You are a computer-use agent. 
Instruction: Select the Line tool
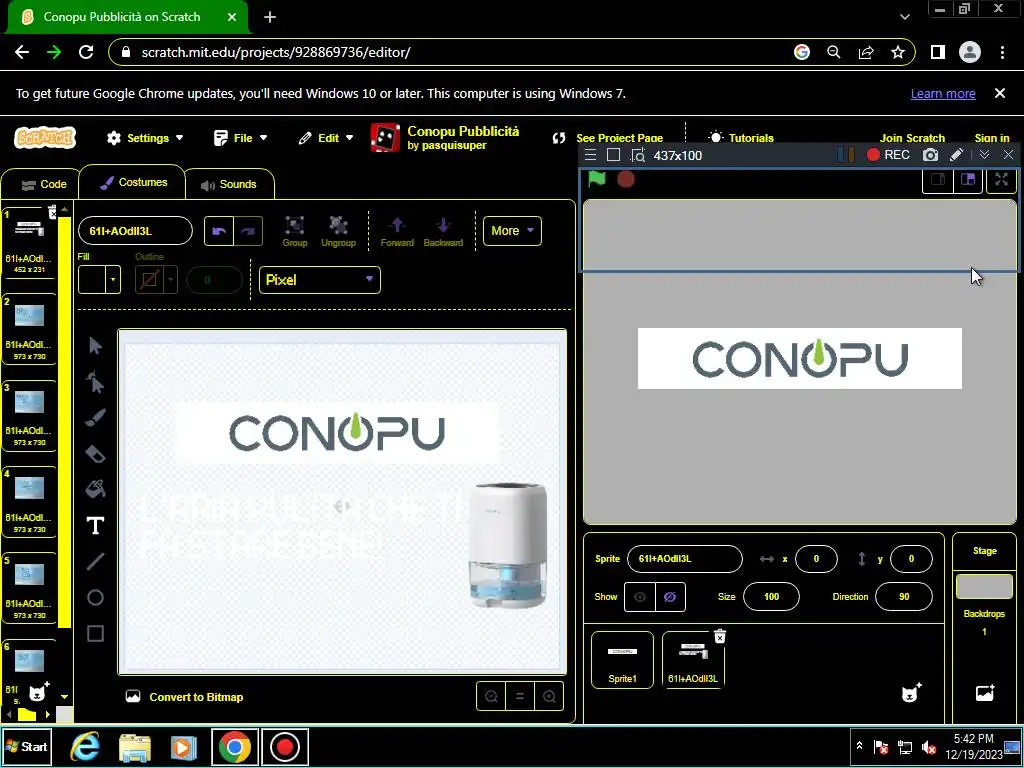(x=95, y=561)
